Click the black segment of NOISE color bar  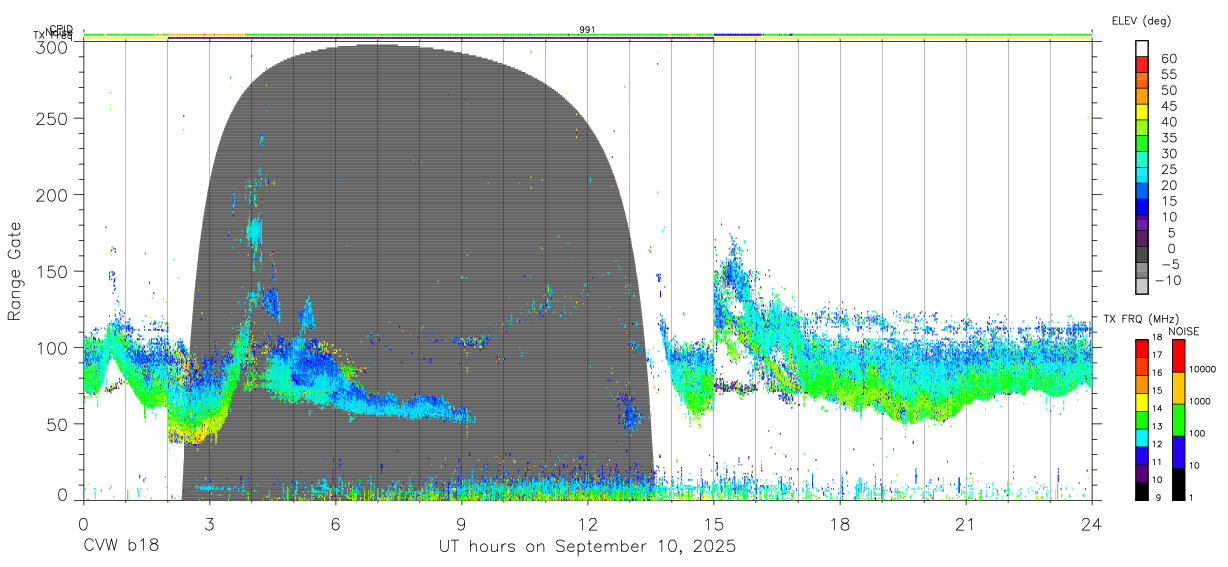tap(1177, 484)
